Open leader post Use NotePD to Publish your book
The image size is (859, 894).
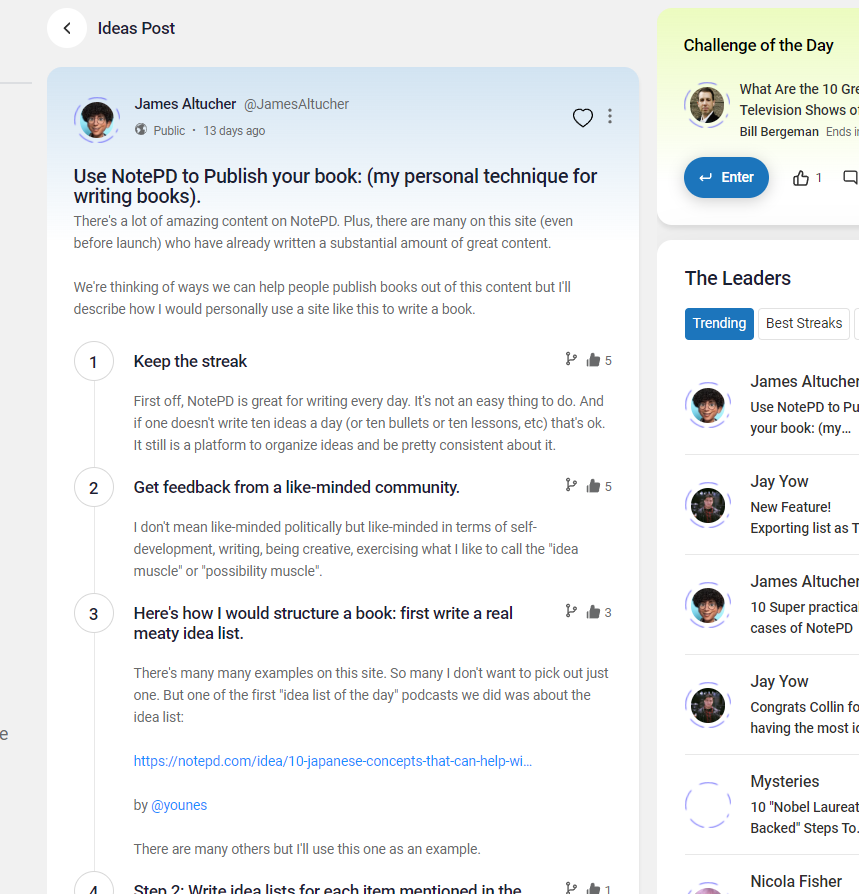coord(804,417)
